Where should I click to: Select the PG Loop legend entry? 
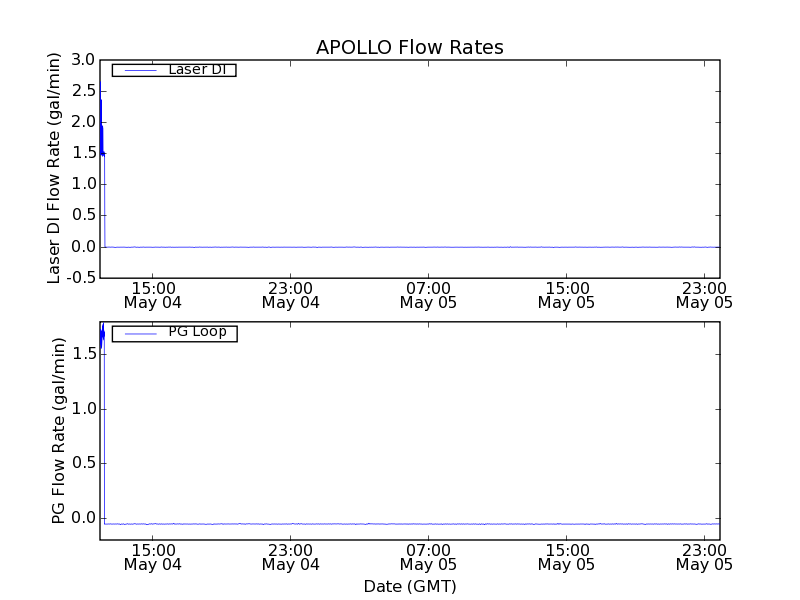click(x=197, y=332)
